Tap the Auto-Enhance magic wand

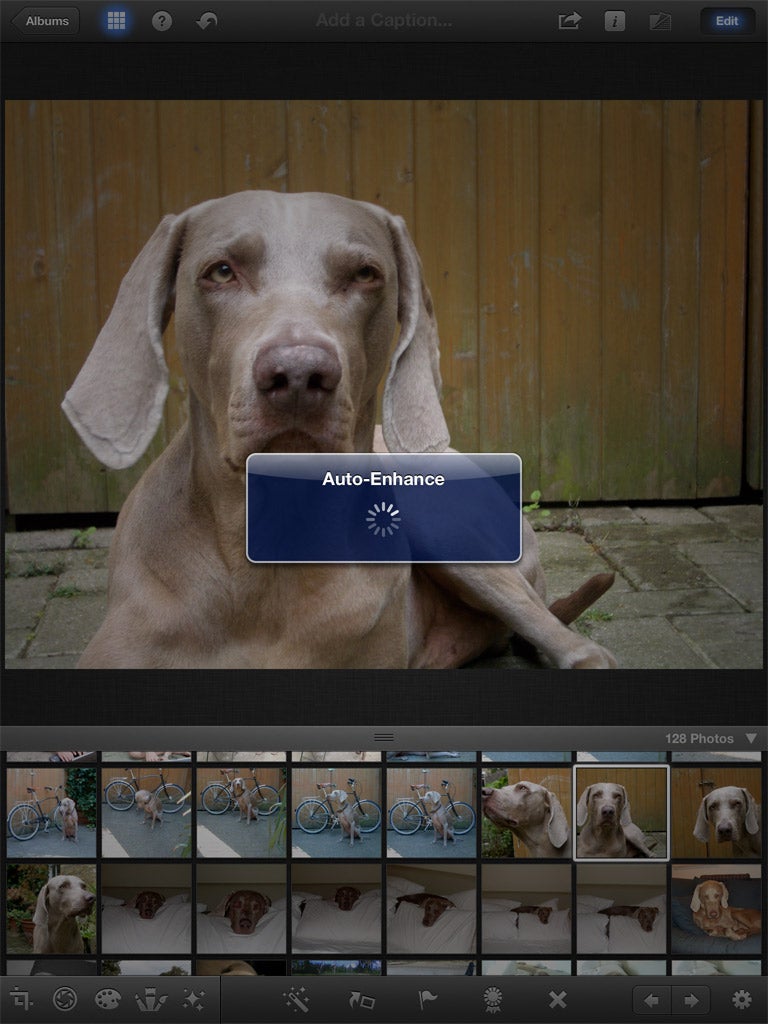point(295,998)
